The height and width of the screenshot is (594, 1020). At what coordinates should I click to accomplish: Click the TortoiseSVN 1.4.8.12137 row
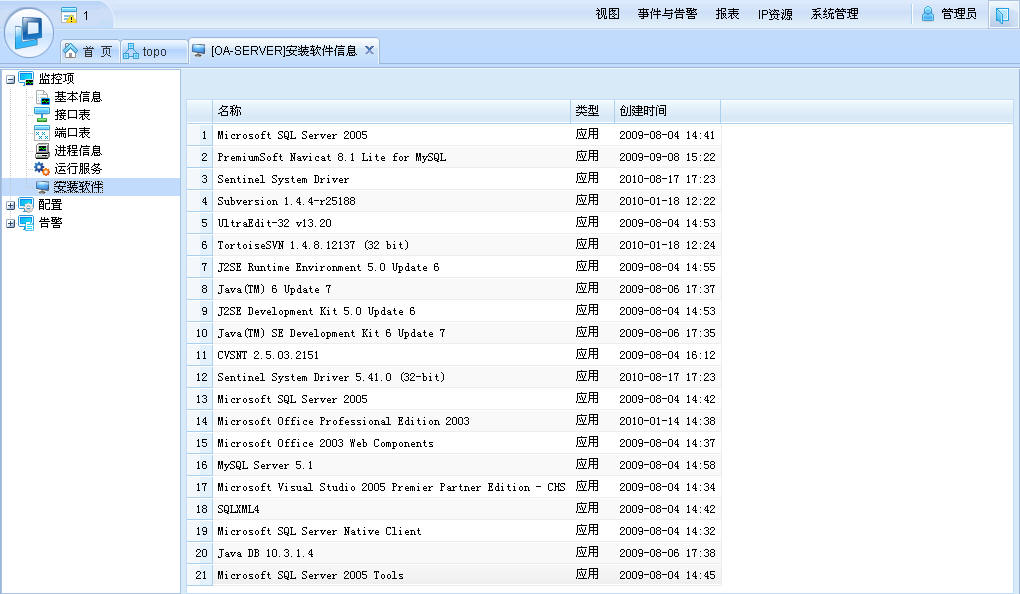pyautogui.click(x=453, y=245)
